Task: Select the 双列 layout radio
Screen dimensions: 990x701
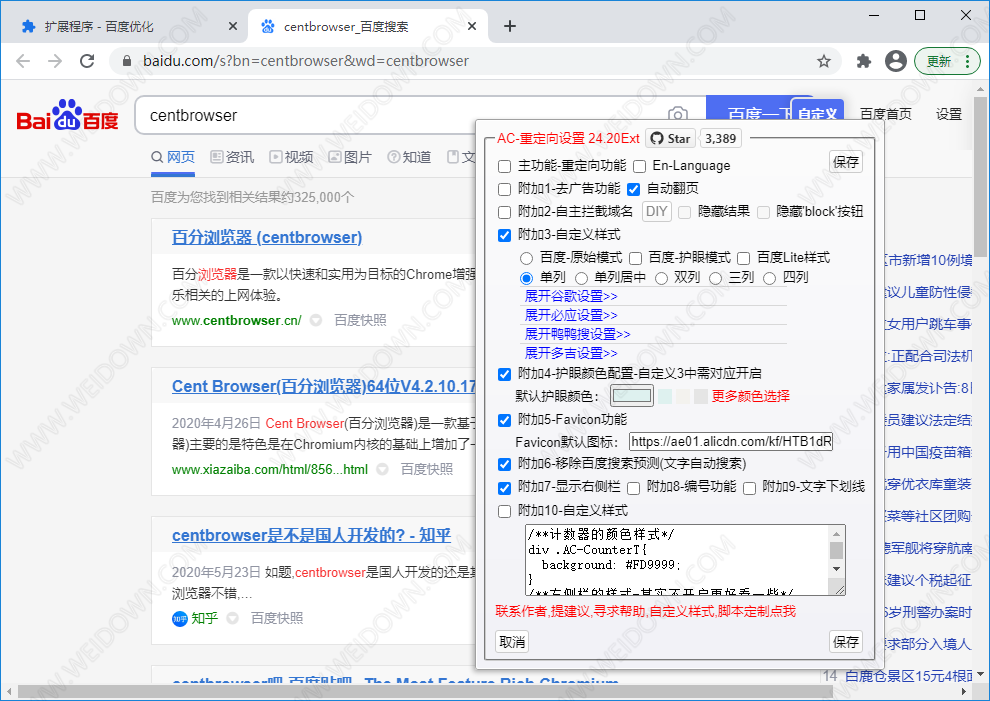Action: (661, 278)
